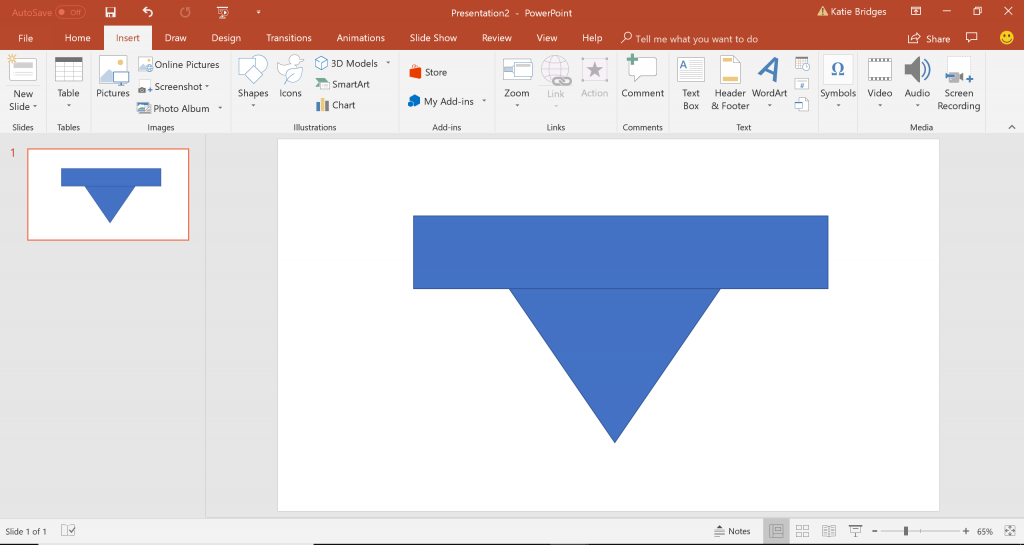Image resolution: width=1024 pixels, height=545 pixels.
Task: Switch to the Transitions tab
Action: [x=289, y=38]
